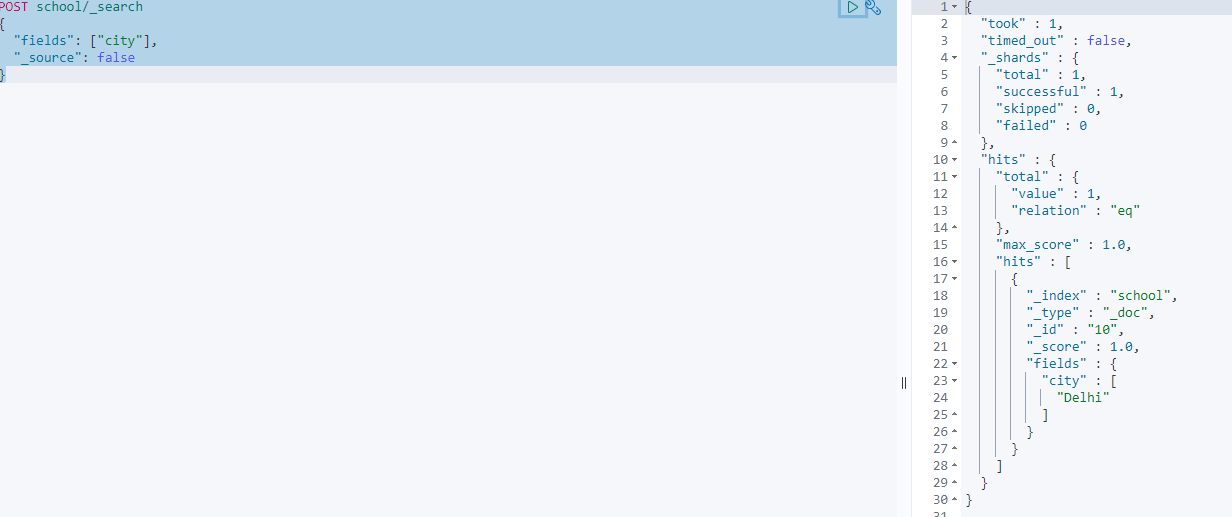Click the "Delhi" value in response
1232x517 pixels.
1083,398
